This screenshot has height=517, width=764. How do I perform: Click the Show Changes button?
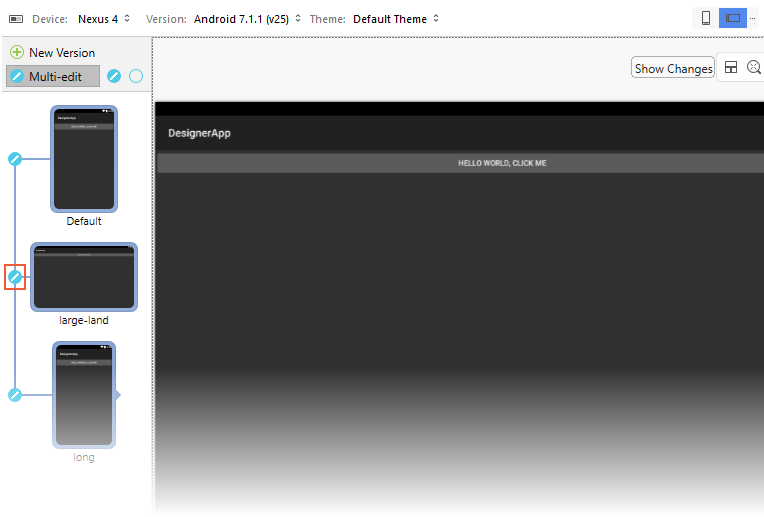point(673,69)
